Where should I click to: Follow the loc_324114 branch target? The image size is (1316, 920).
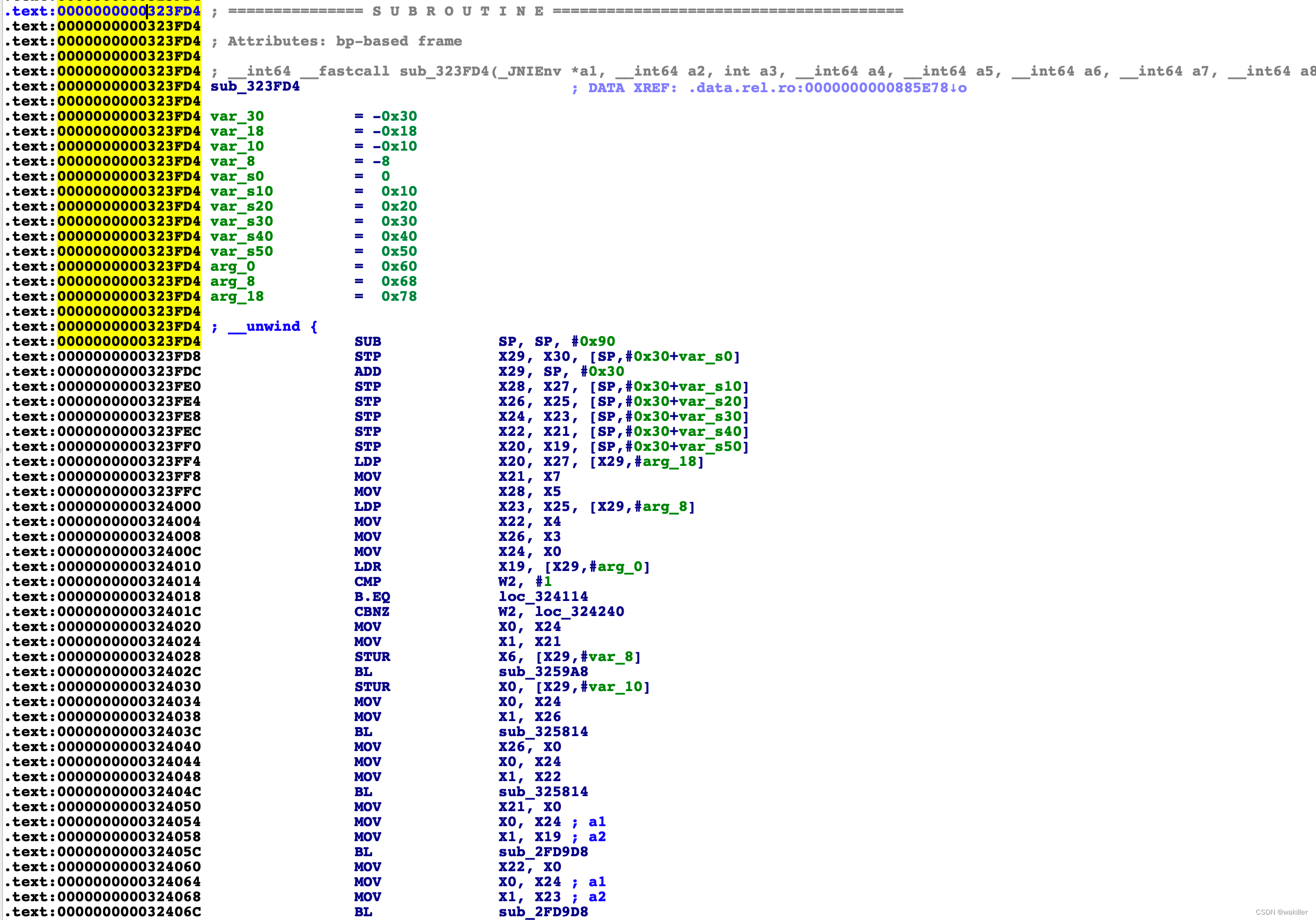point(543,596)
